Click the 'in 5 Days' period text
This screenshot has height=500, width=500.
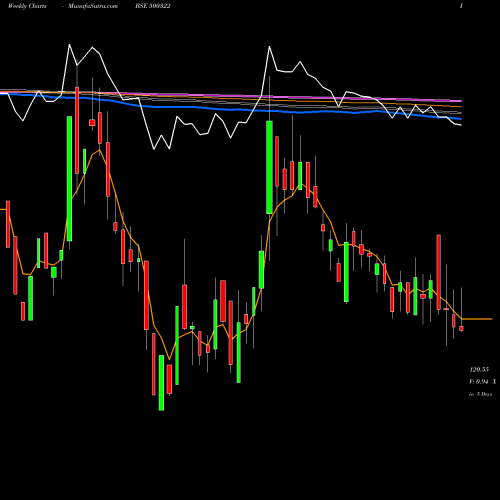(480, 394)
